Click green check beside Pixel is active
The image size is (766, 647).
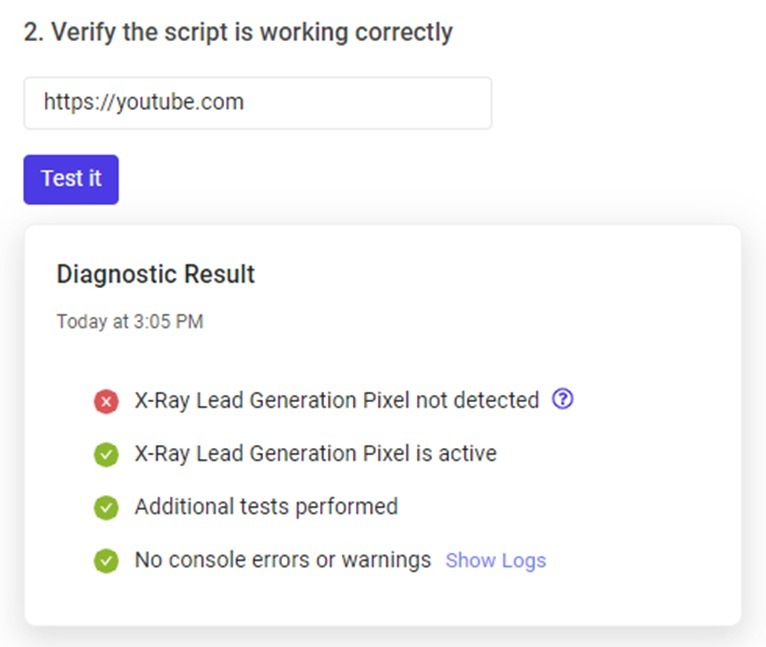pyautogui.click(x=106, y=454)
